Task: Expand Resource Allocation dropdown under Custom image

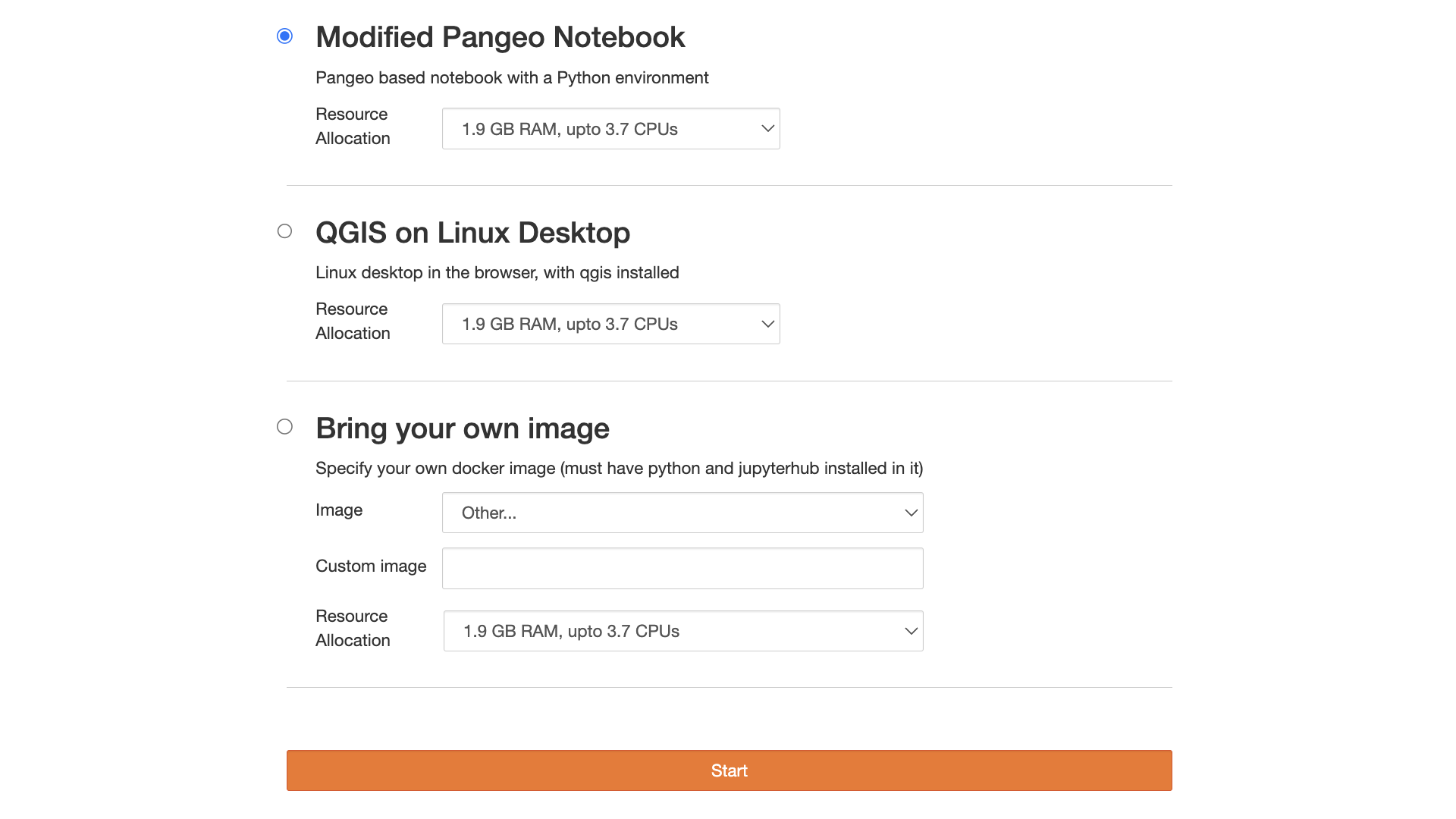Action: coord(682,631)
